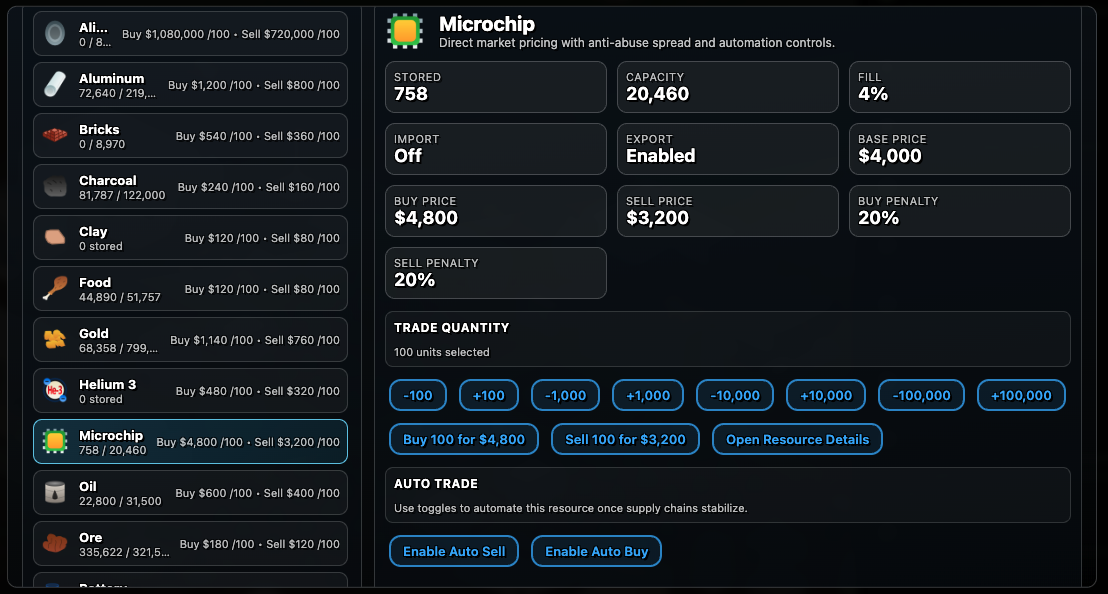
Task: Click the Food drumstick icon
Action: [54, 288]
